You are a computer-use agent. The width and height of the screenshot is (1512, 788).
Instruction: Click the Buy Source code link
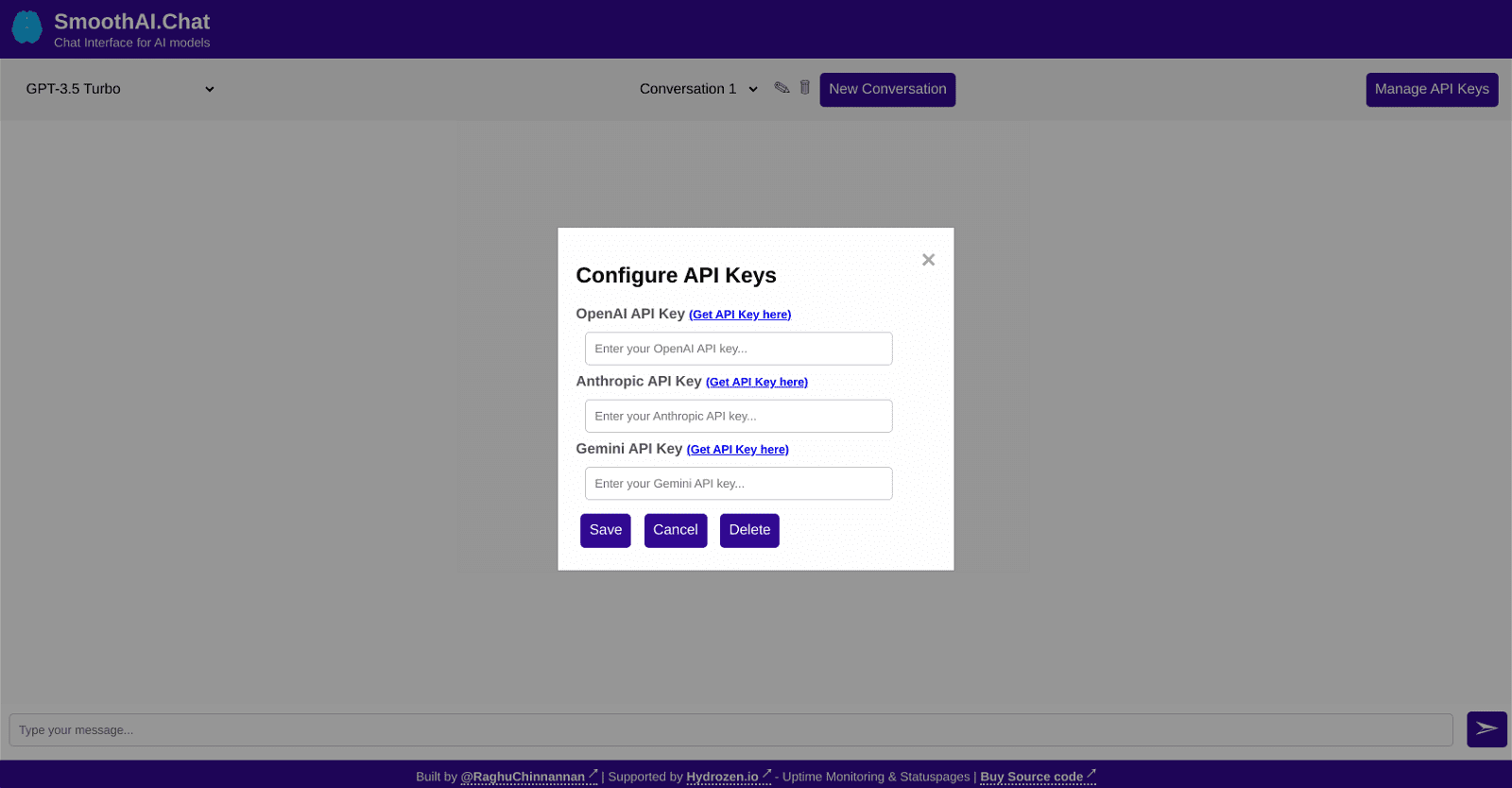click(1031, 777)
